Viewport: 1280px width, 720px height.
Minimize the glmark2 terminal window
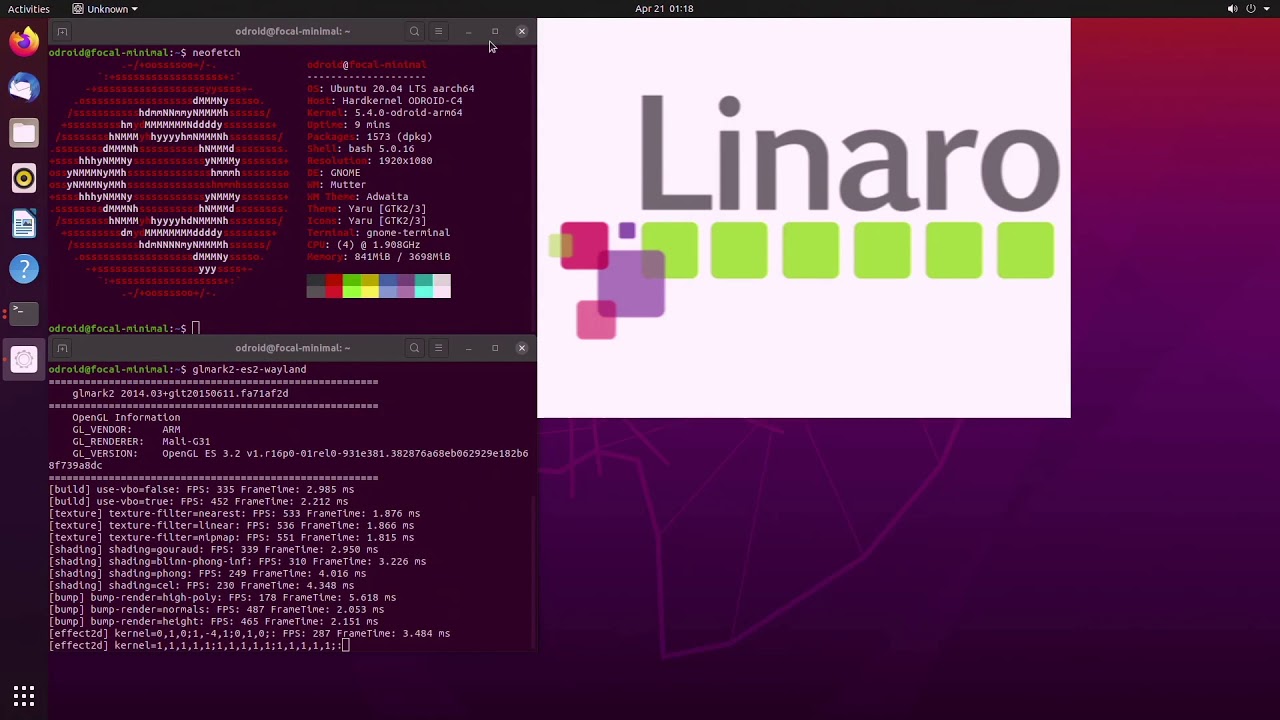point(468,348)
